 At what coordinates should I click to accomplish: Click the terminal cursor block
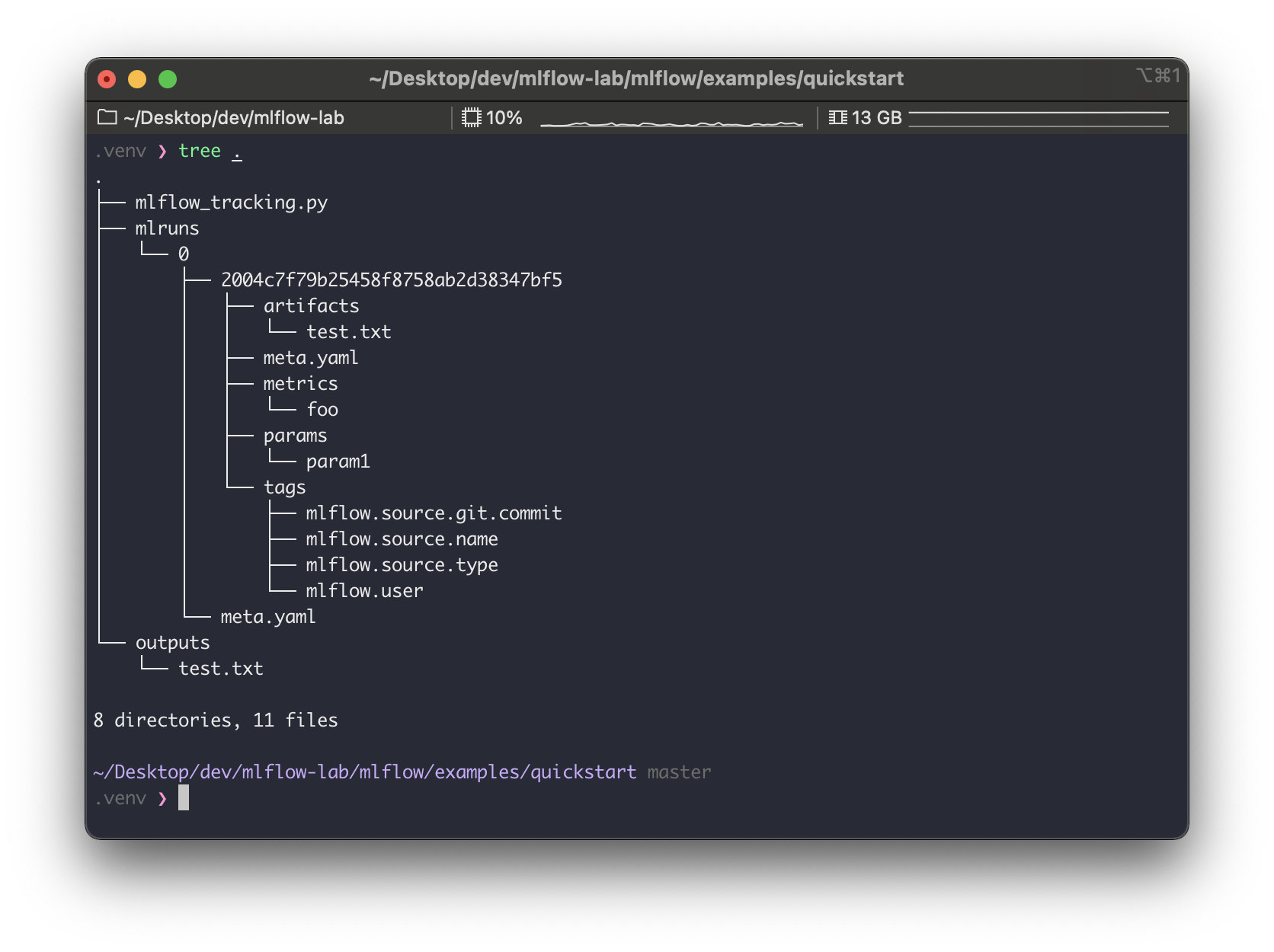pyautogui.click(x=184, y=798)
